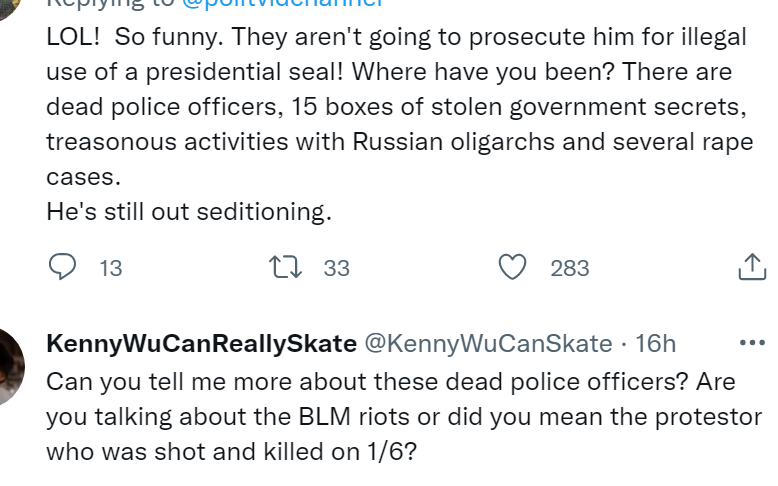The height and width of the screenshot is (486, 778).
Task: Open the three-dot more options menu
Action: [751, 343]
